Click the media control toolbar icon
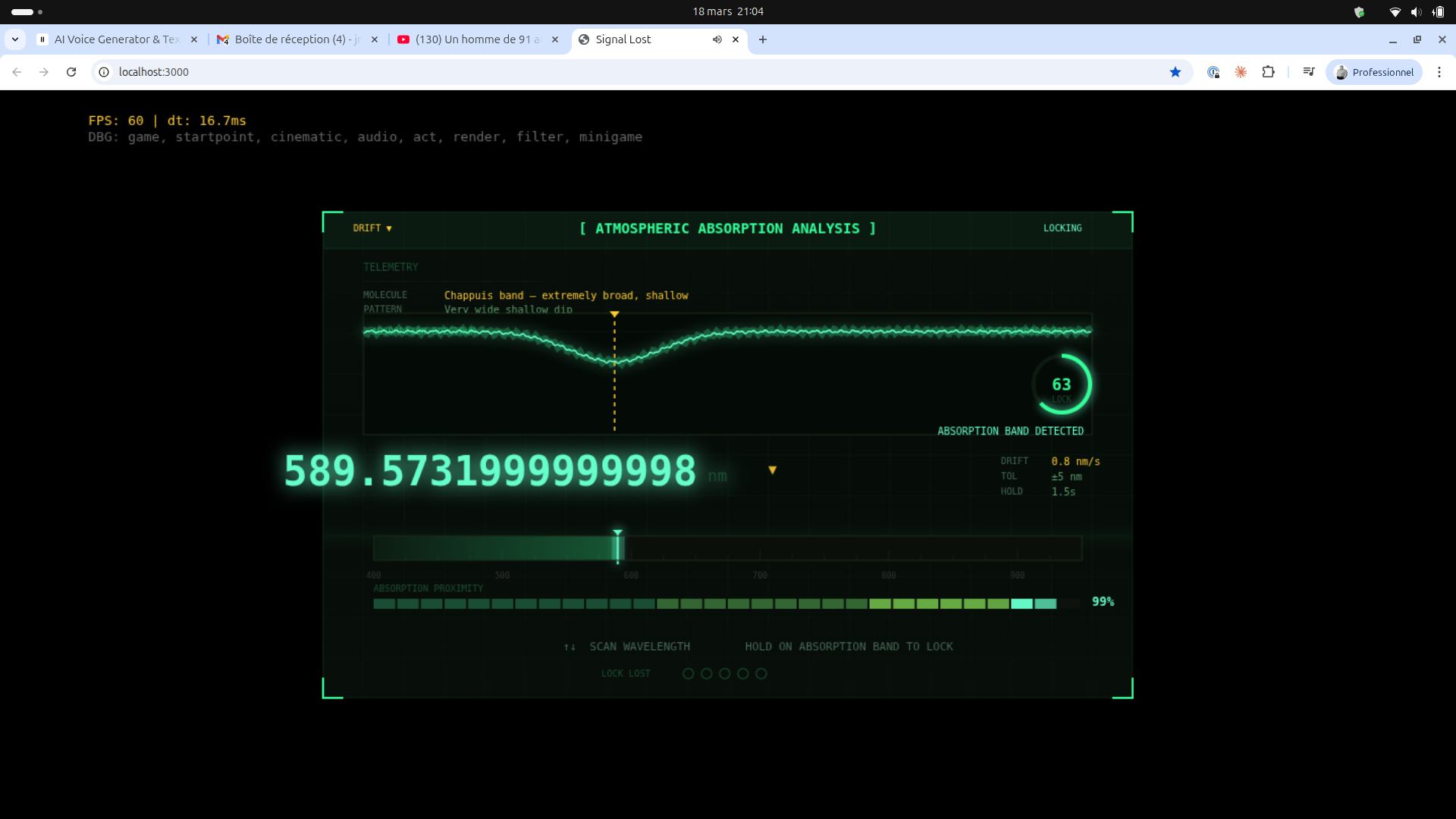The width and height of the screenshot is (1456, 819). (1309, 72)
